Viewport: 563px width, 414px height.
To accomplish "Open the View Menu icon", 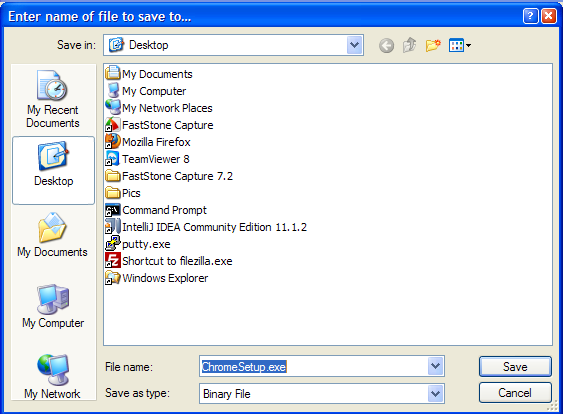I will [460, 45].
